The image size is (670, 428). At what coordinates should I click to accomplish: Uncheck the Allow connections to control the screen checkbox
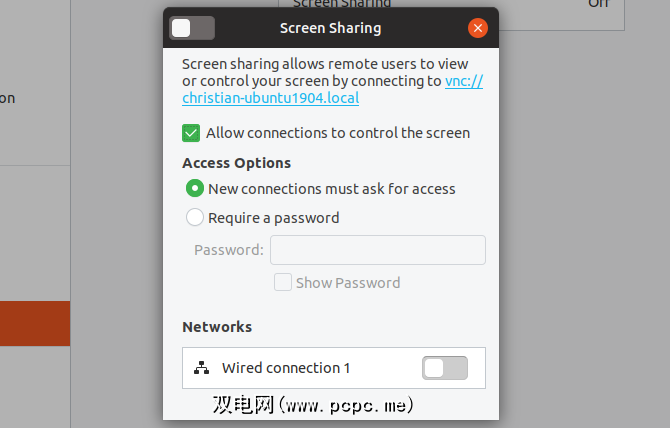[191, 133]
